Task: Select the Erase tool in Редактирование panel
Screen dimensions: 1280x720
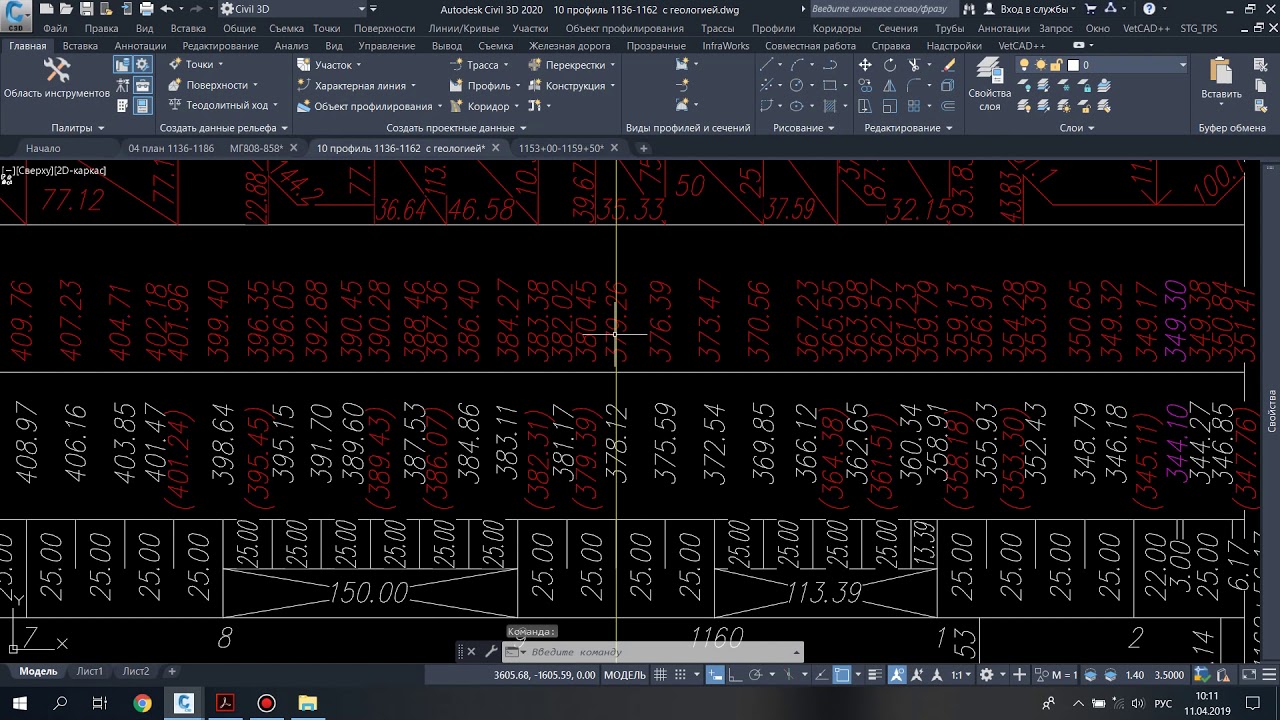Action: [948, 65]
